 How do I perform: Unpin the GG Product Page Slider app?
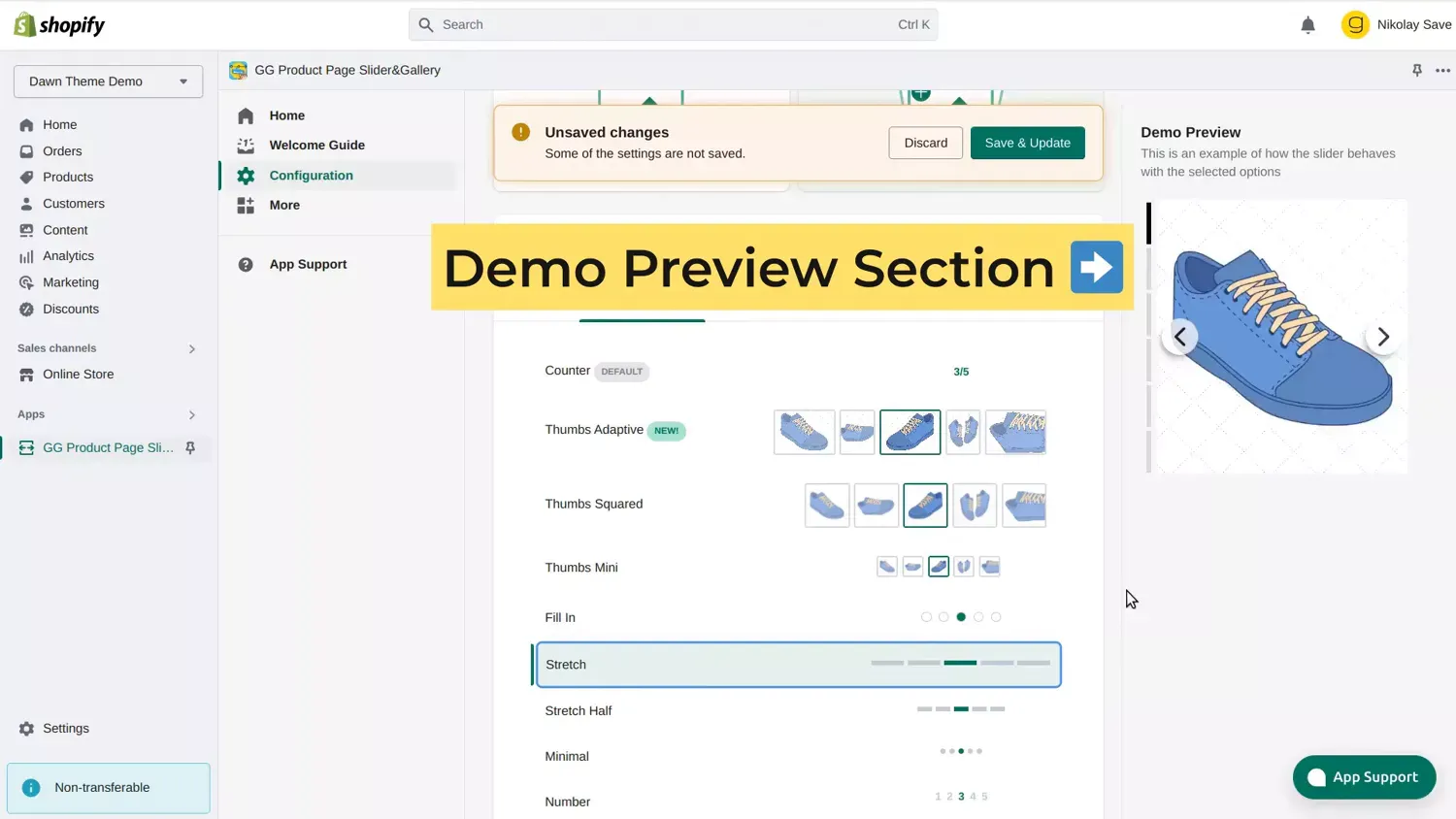(190, 447)
